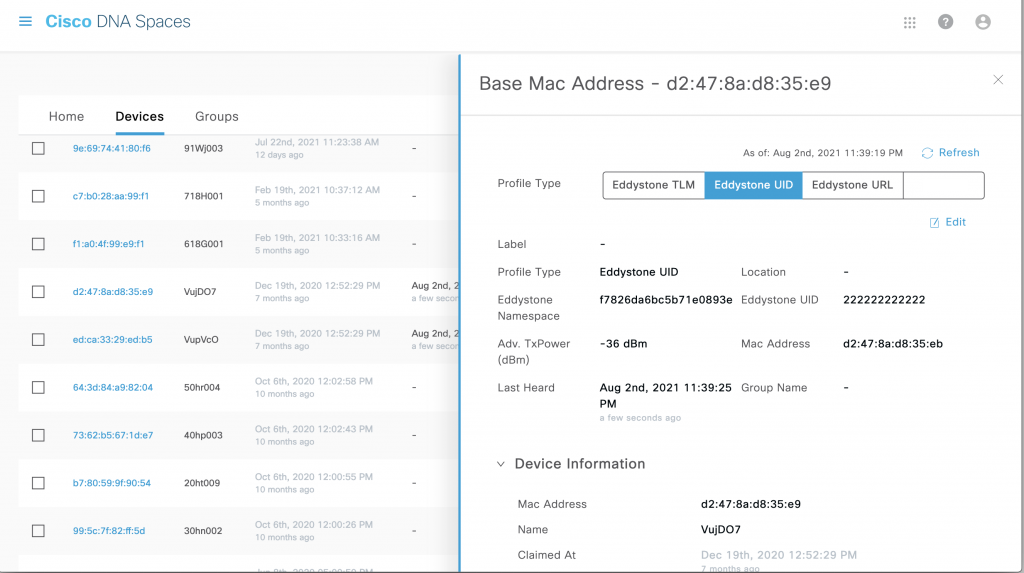The height and width of the screenshot is (573, 1024).
Task: Select the Eddystone TLM profile type
Action: coord(653,185)
